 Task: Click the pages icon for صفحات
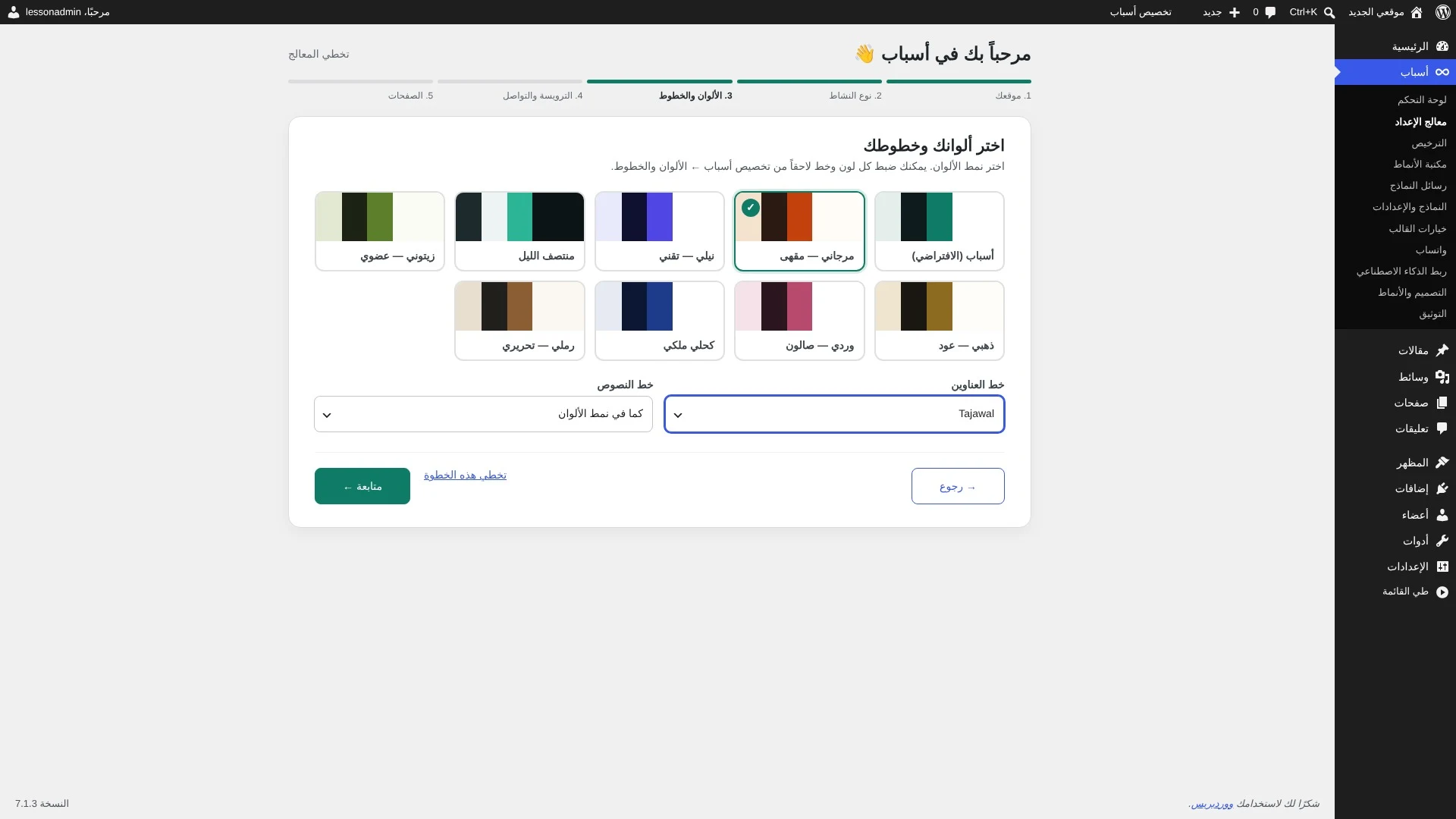point(1442,403)
